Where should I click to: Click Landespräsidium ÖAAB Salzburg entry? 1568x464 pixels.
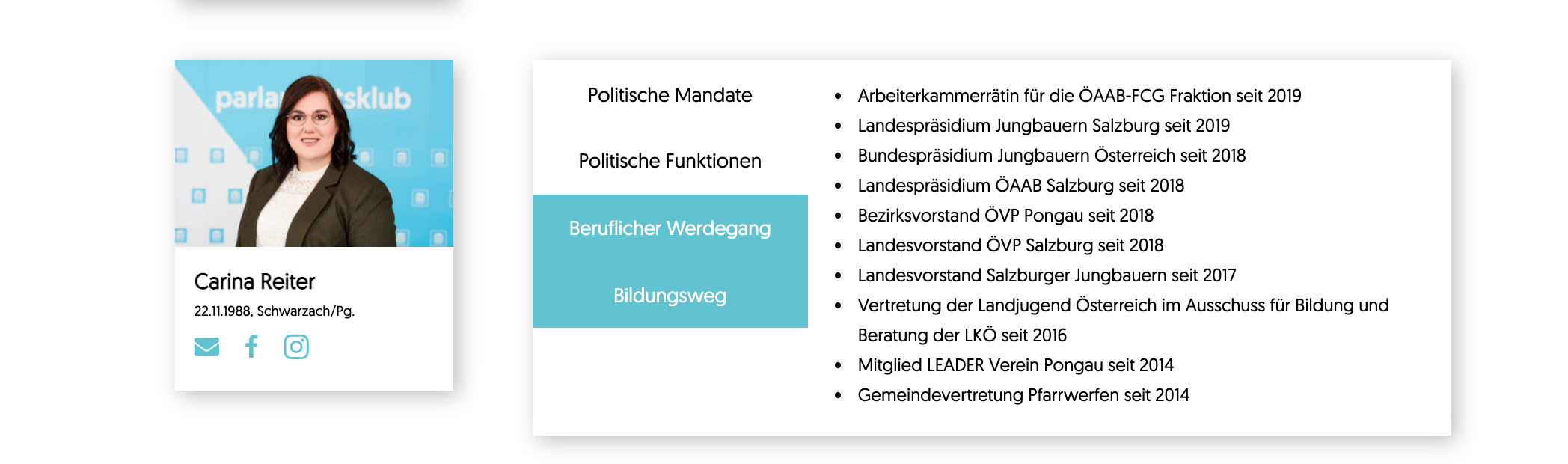pos(1021,186)
